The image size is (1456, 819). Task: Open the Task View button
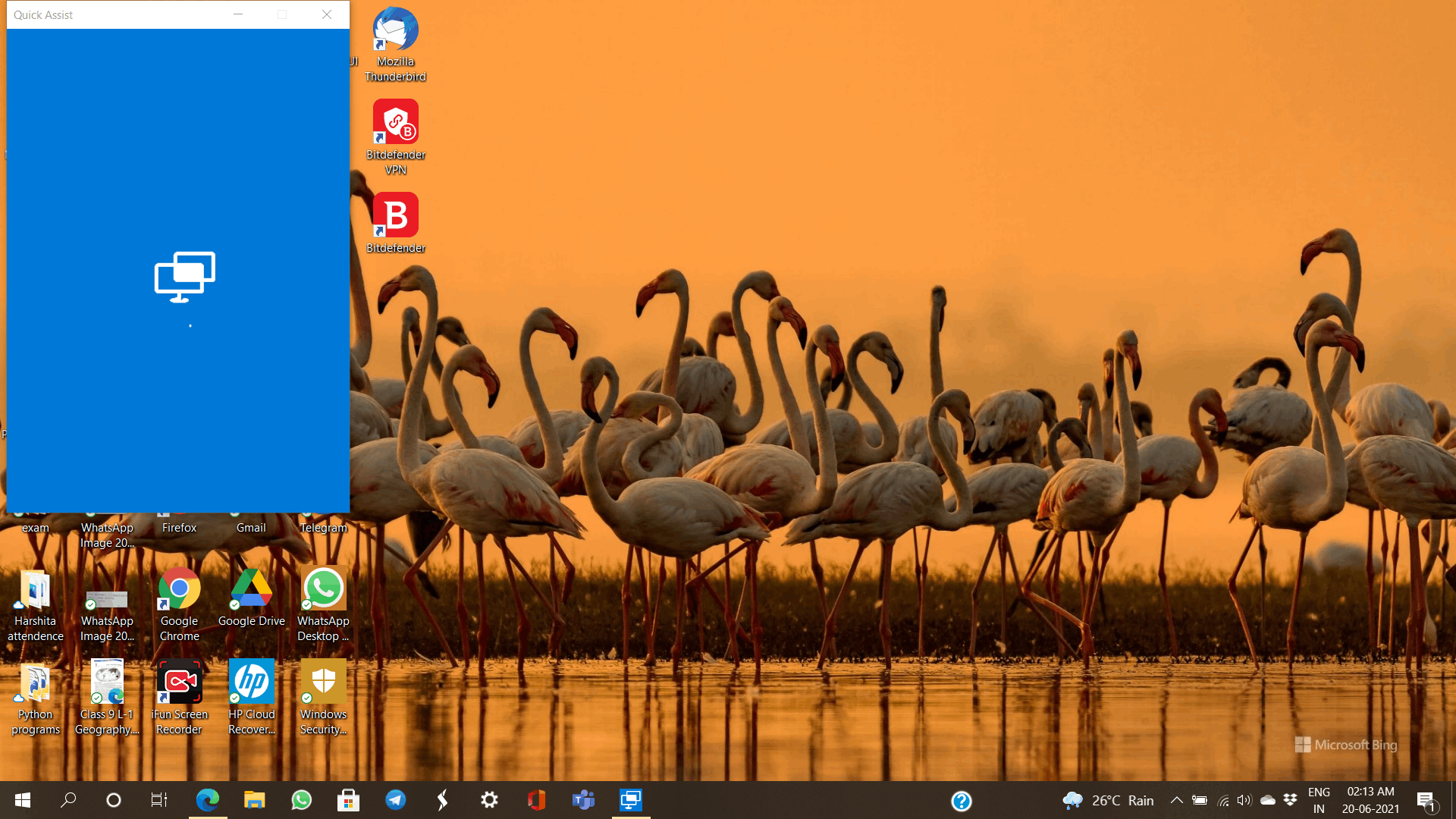pyautogui.click(x=158, y=800)
